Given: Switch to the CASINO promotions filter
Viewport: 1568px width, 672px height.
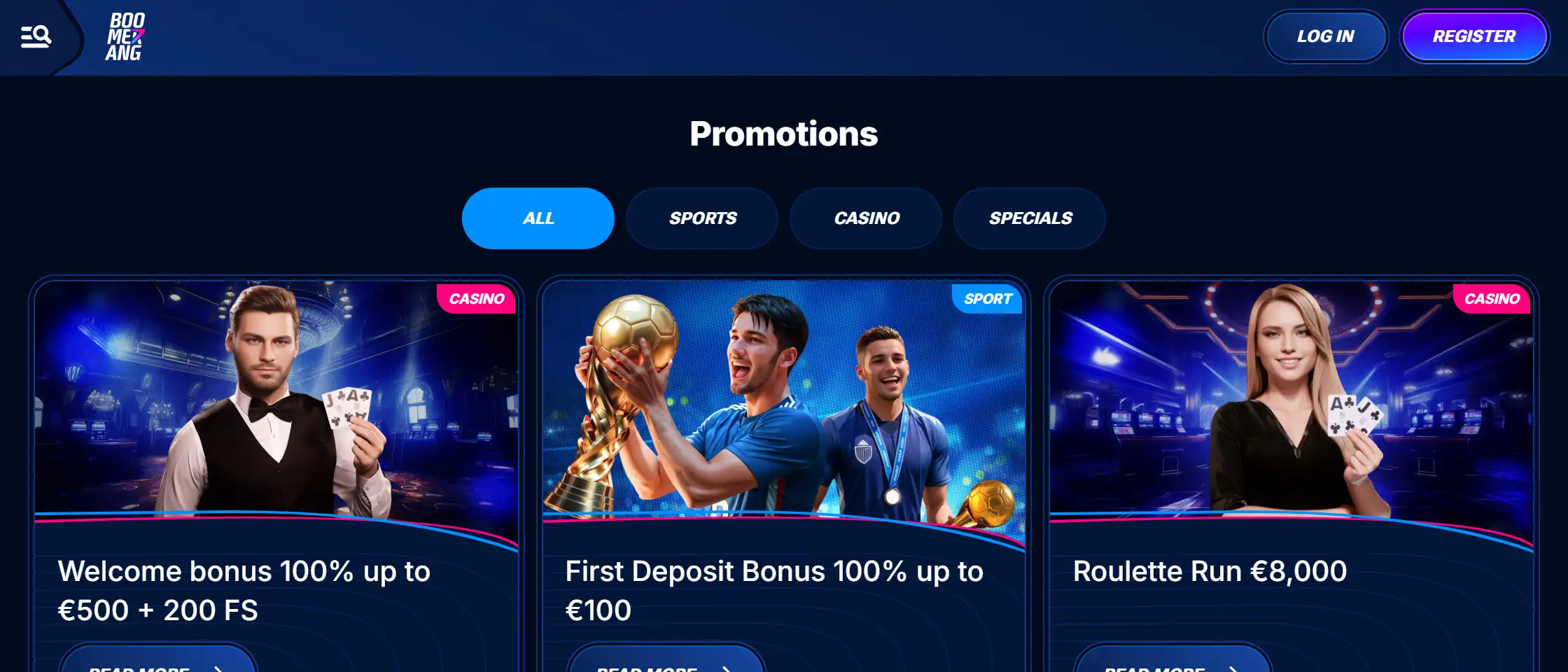Looking at the screenshot, I should (x=866, y=218).
